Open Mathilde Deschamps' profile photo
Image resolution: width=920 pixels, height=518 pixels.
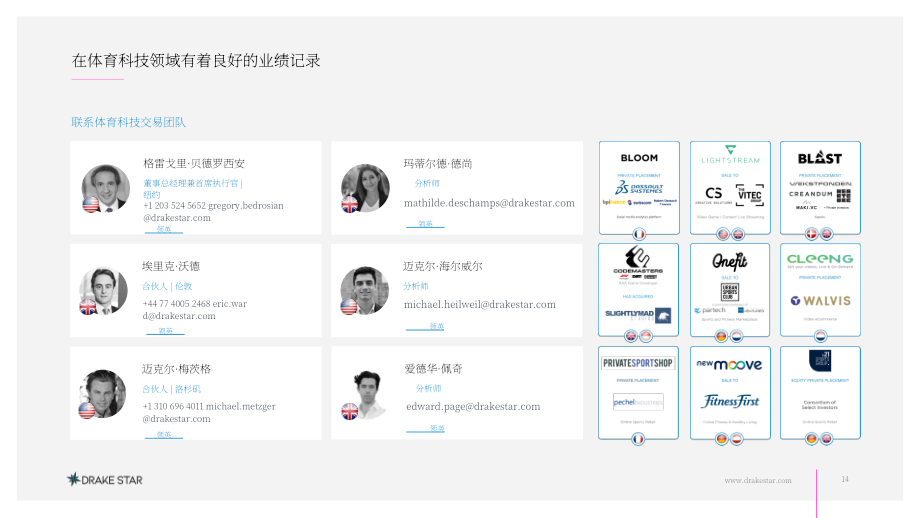[365, 188]
